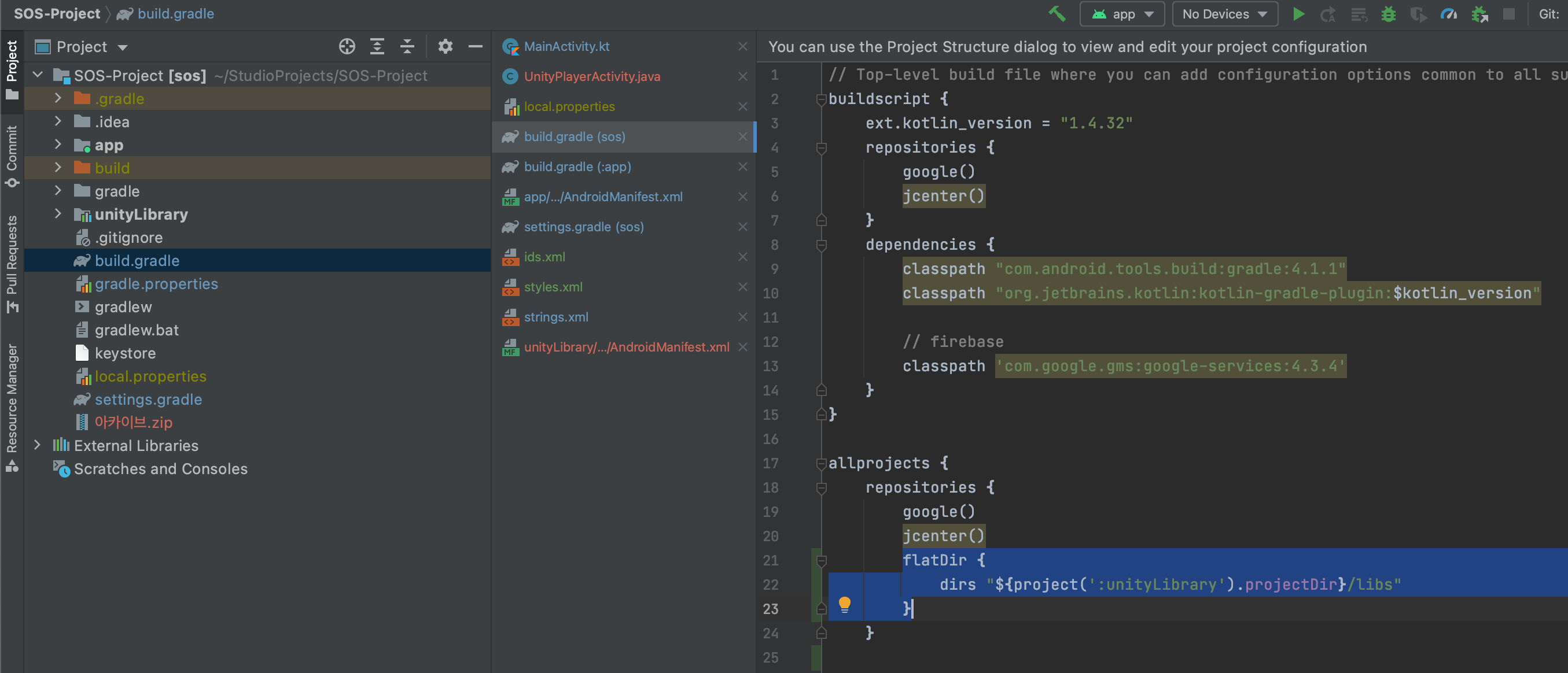Screen dimensions: 1568x673
Task: Open the Profiler gauge icon
Action: pyautogui.click(x=1448, y=13)
